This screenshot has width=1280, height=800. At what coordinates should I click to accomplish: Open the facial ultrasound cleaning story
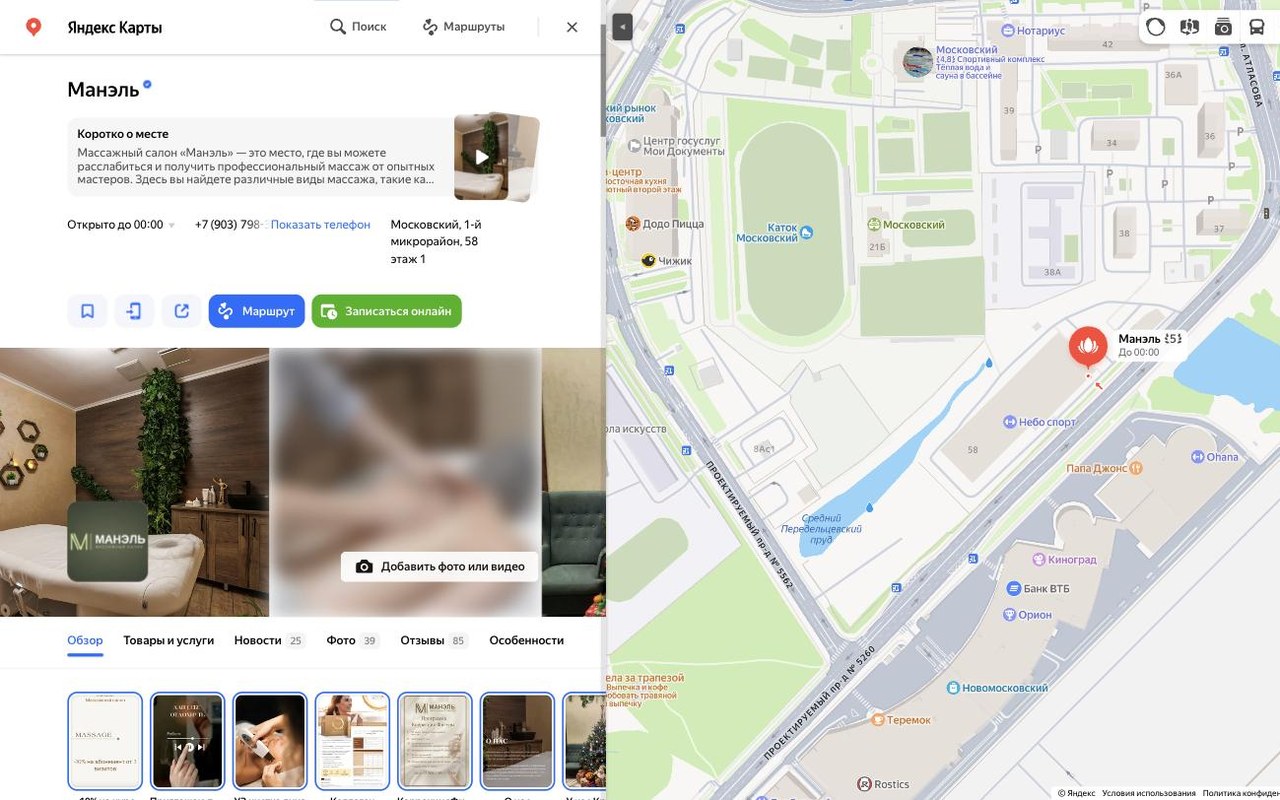click(x=270, y=741)
